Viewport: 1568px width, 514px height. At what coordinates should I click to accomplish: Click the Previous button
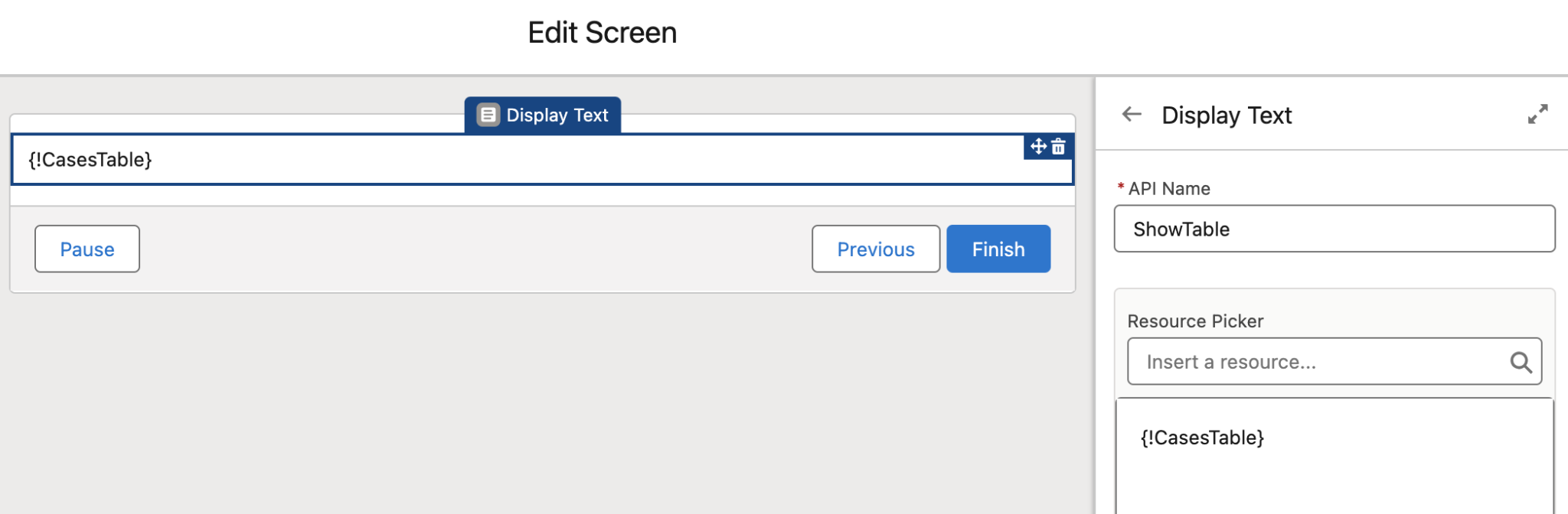click(x=875, y=249)
